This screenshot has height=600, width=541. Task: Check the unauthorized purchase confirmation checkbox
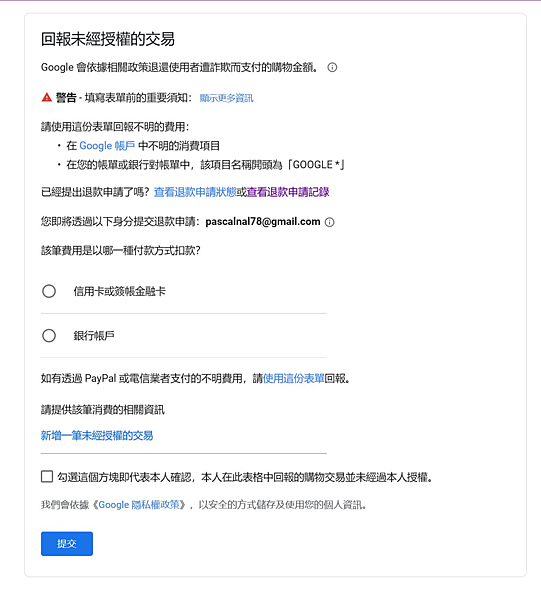pos(47,477)
